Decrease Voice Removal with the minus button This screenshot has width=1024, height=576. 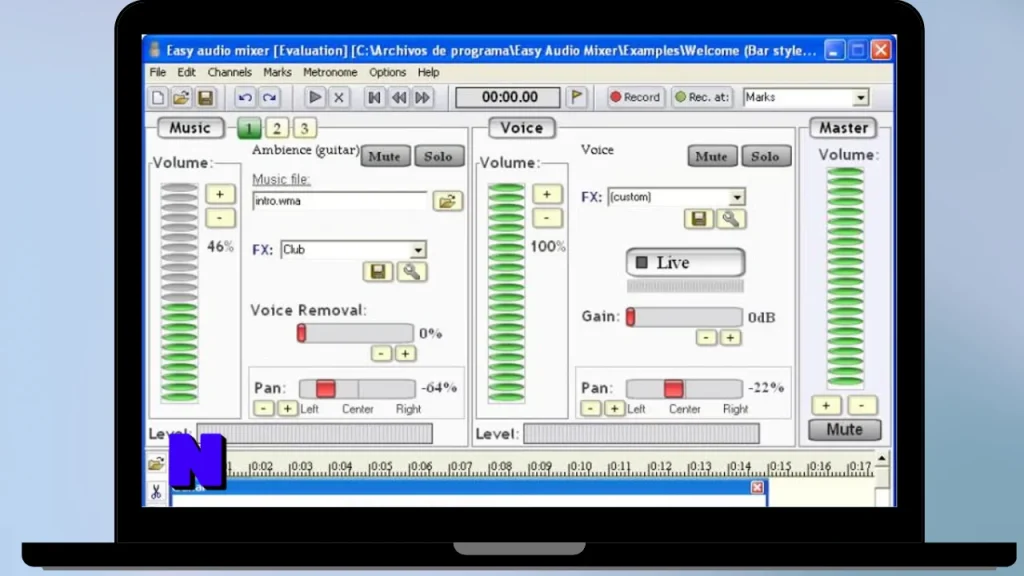click(381, 354)
